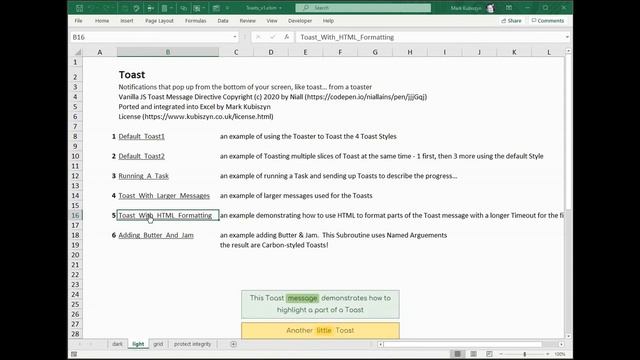The image size is (640, 360).
Task: Click the yellow 'Another little Toast' notification
Action: (320, 331)
